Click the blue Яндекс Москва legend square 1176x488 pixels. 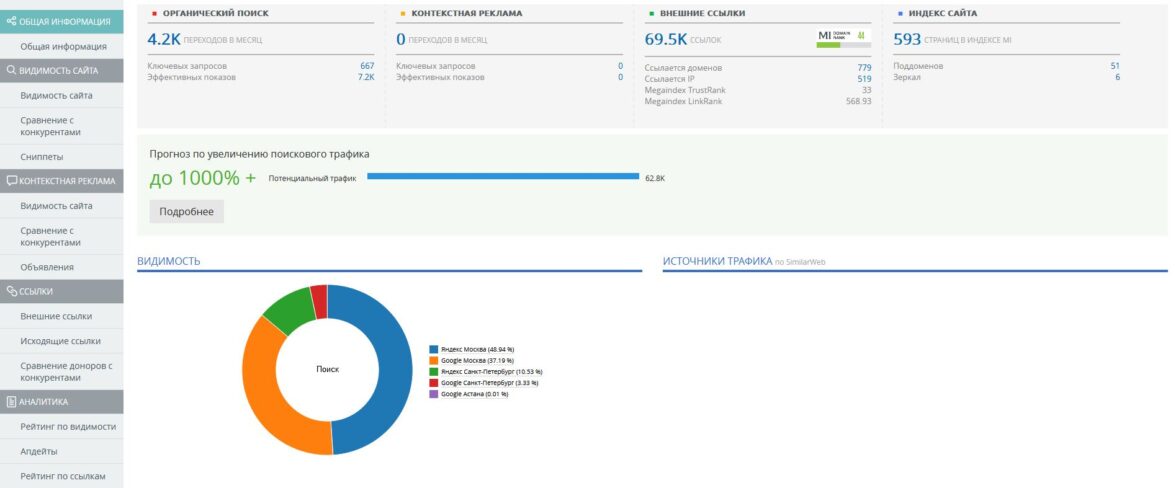pyautogui.click(x=433, y=349)
